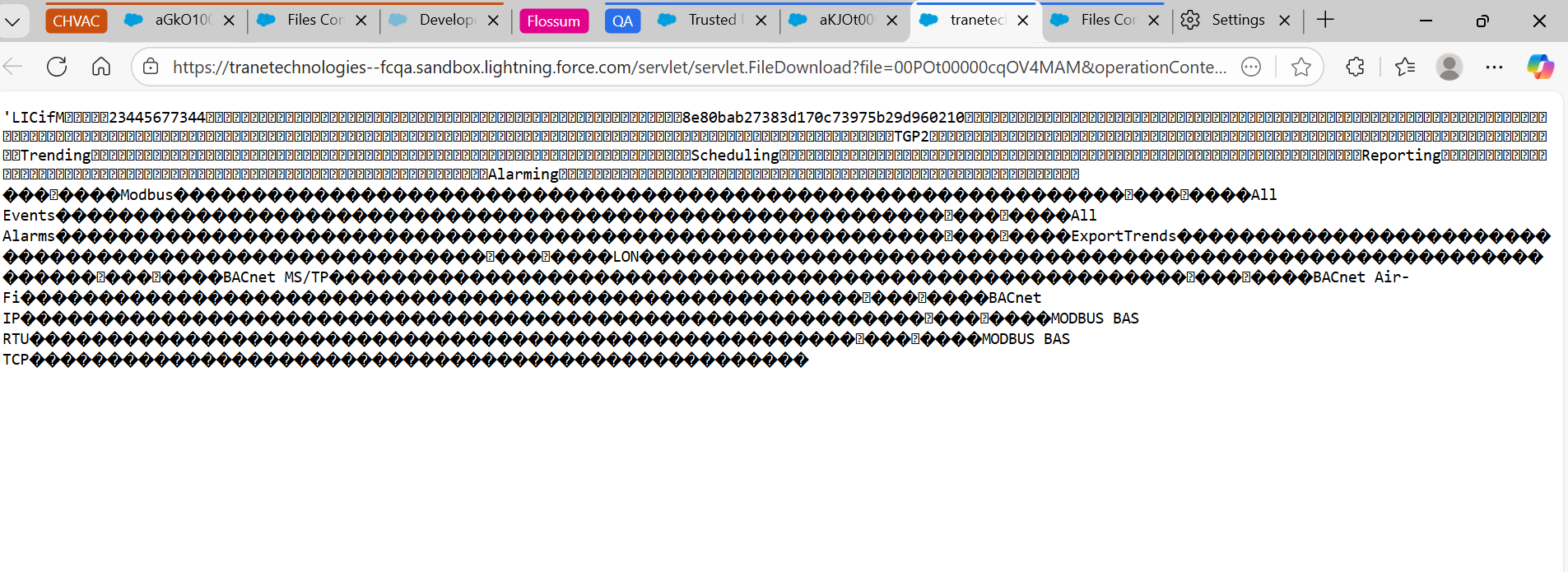Viewport: 1568px width, 572px height.
Task: Click the word LON in file text
Action: coord(626,257)
